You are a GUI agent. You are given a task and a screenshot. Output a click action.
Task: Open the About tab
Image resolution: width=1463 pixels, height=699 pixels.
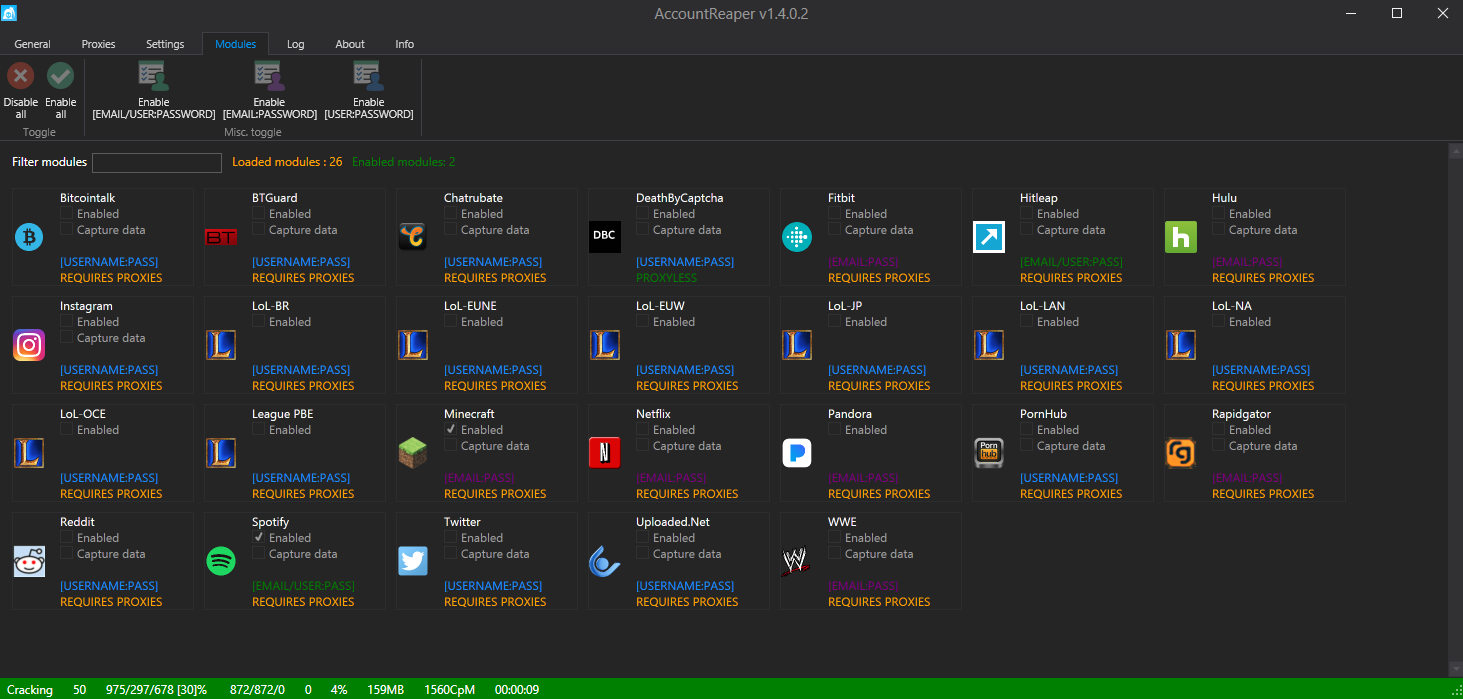pyautogui.click(x=350, y=44)
